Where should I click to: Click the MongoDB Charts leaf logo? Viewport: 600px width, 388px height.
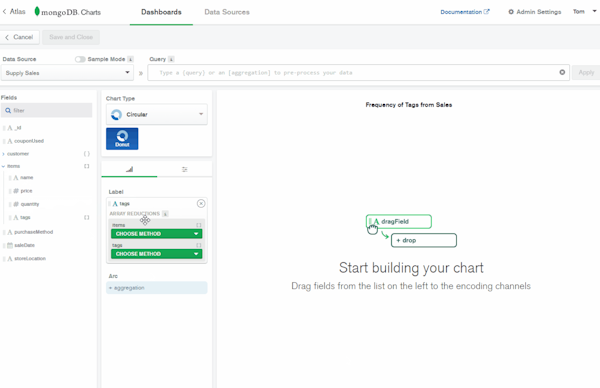[37, 11]
